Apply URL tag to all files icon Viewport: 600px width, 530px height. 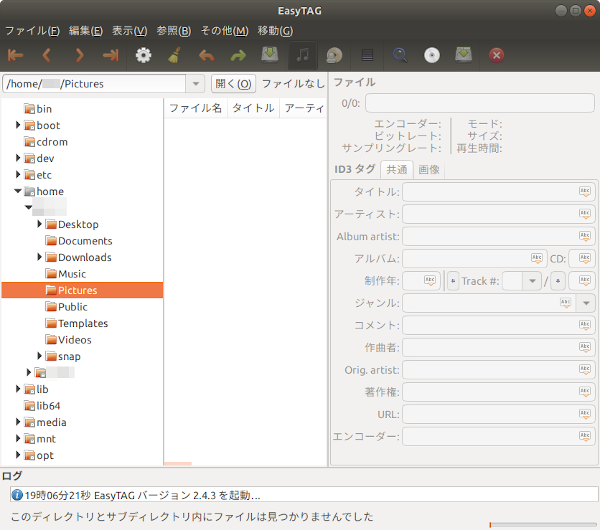585,414
